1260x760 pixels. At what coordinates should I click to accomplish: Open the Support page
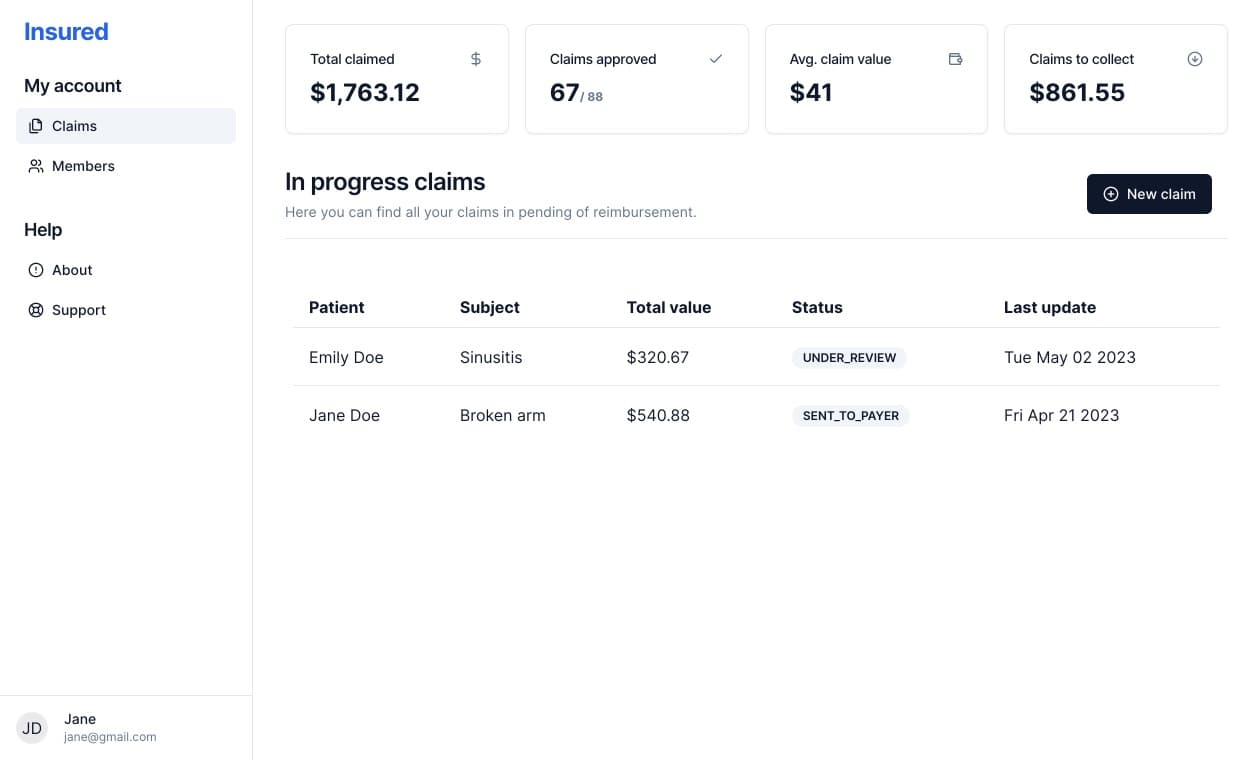pos(78,310)
